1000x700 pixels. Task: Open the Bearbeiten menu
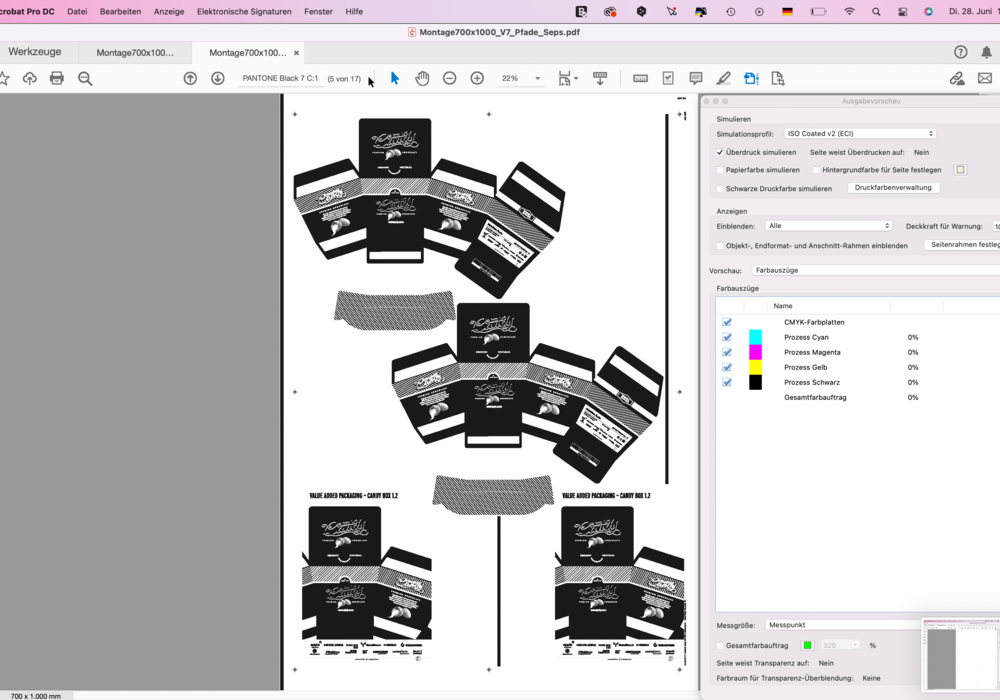click(x=121, y=11)
